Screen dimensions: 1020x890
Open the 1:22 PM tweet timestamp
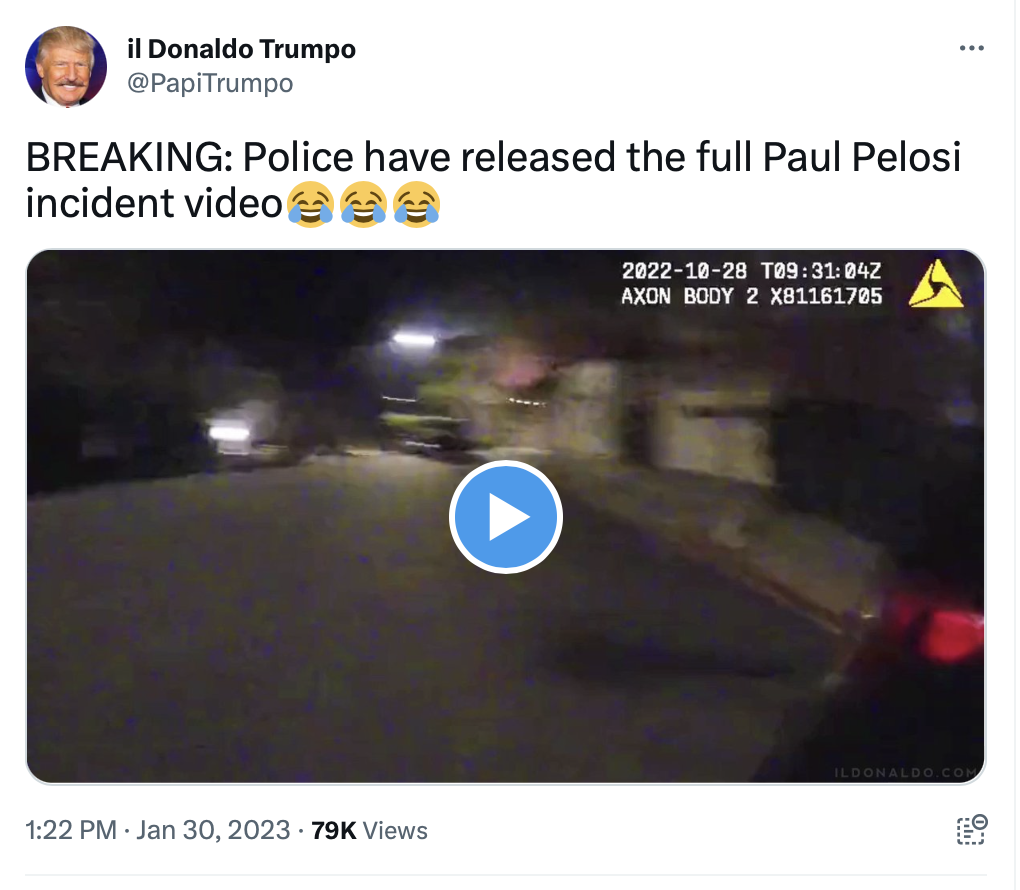pyautogui.click(x=71, y=830)
